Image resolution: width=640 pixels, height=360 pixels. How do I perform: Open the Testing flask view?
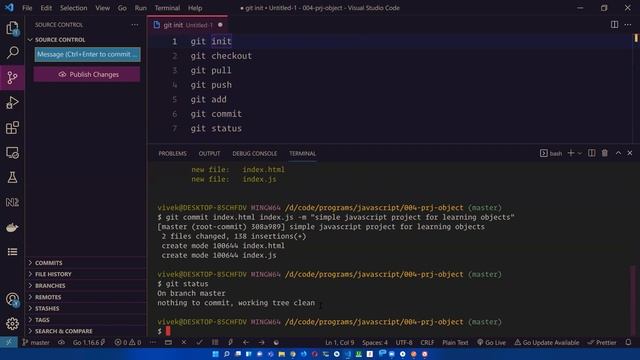(x=12, y=177)
